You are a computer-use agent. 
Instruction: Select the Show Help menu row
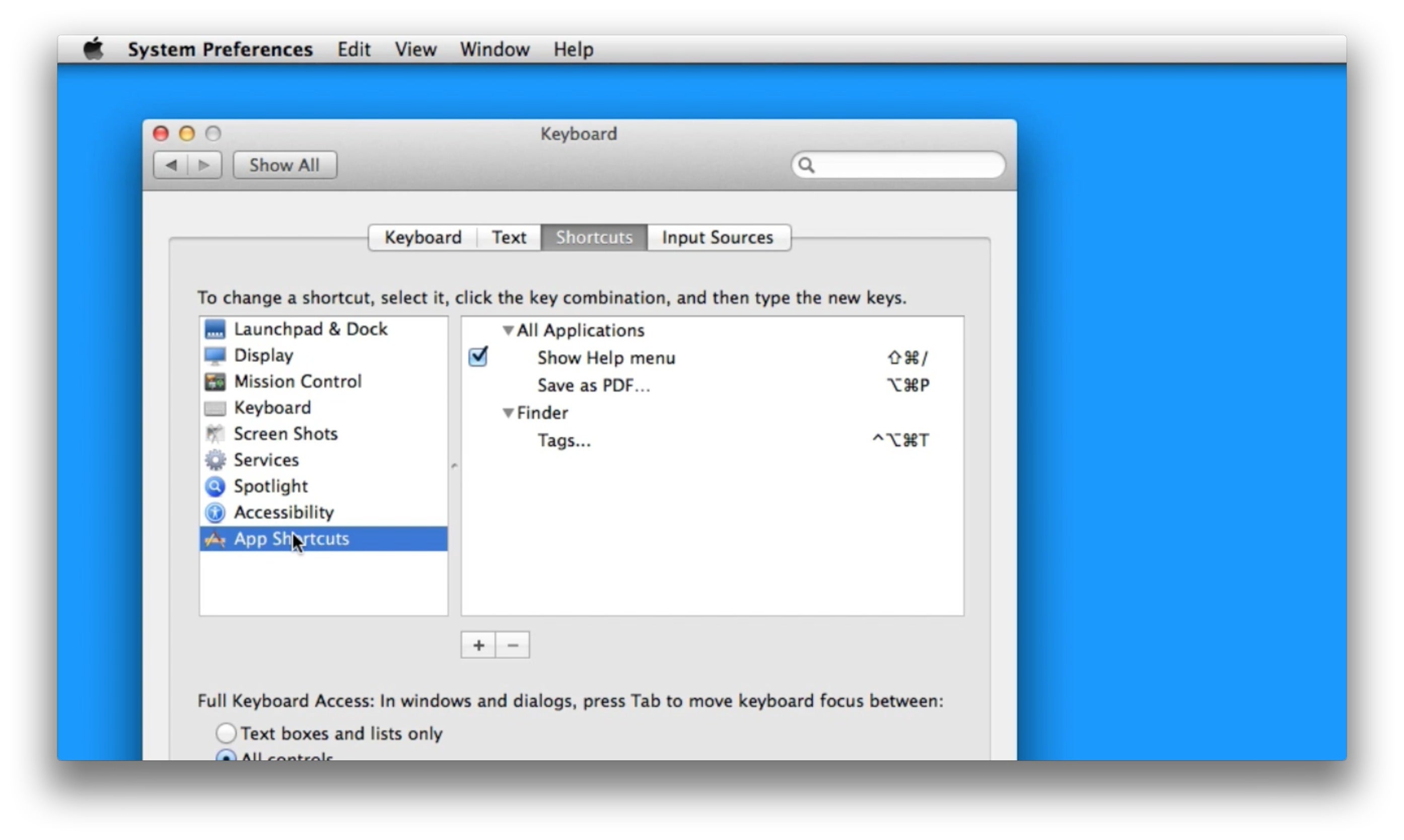click(712, 358)
